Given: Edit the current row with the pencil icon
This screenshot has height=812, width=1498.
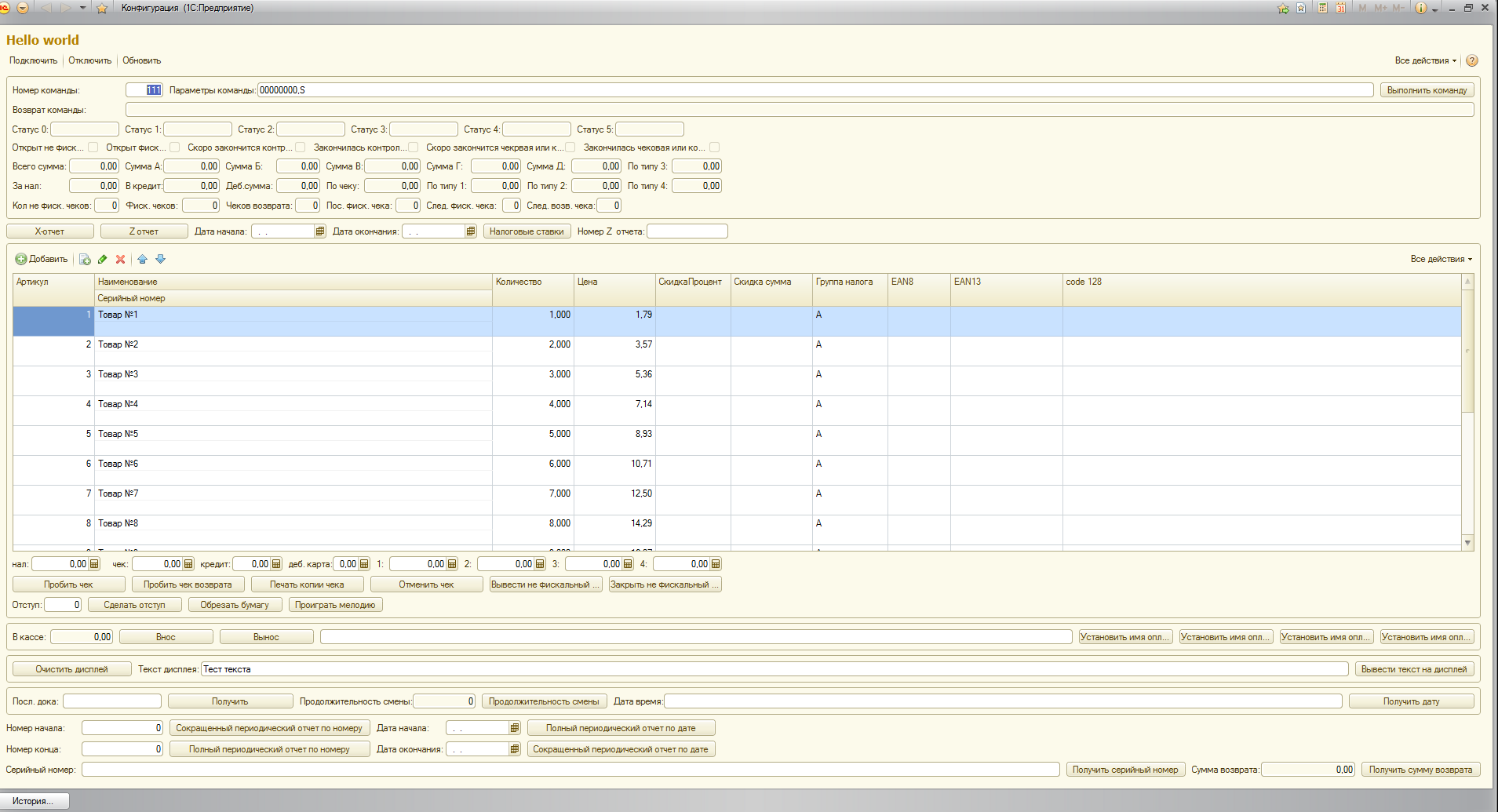Looking at the screenshot, I should coord(102,259).
